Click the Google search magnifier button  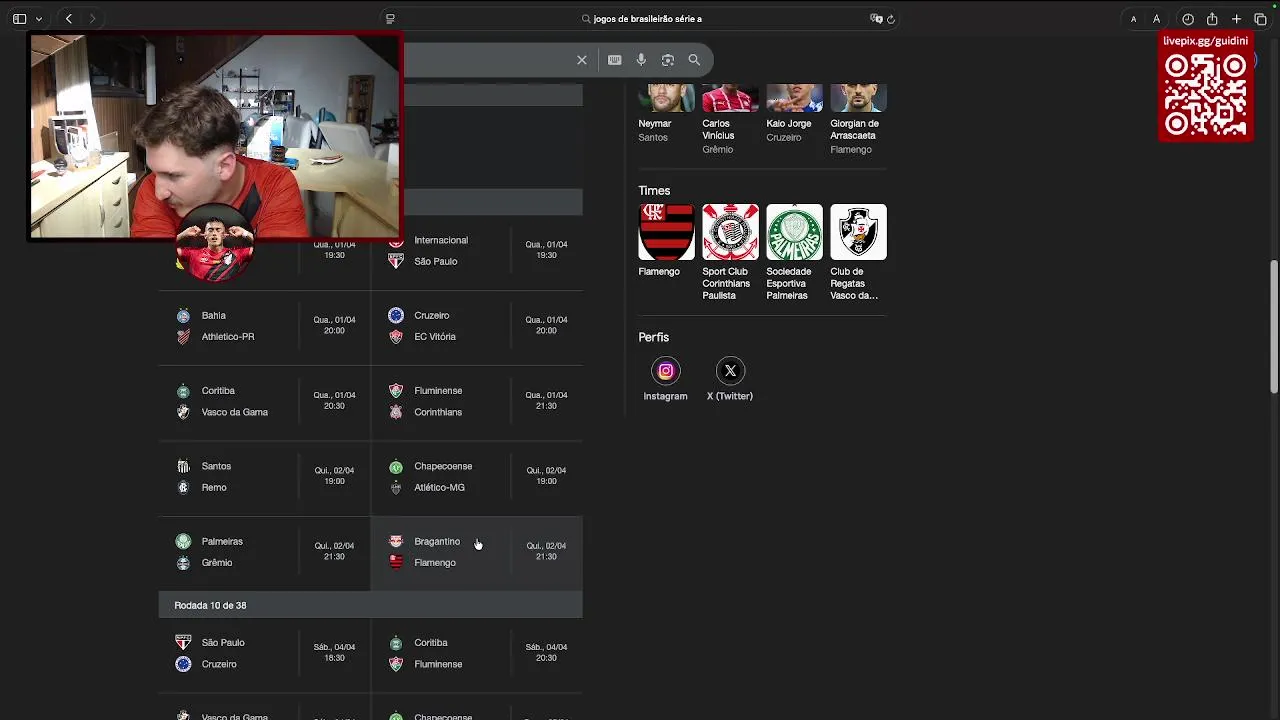point(694,60)
